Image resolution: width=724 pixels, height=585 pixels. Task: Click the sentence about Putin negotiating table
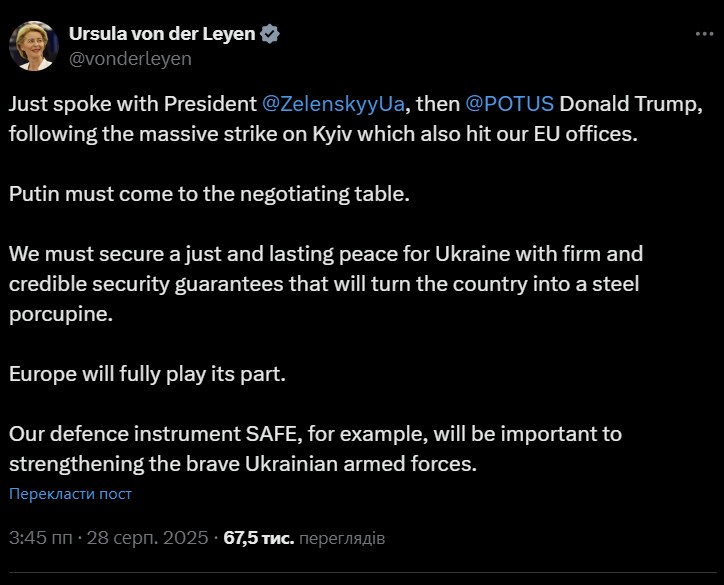point(210,194)
